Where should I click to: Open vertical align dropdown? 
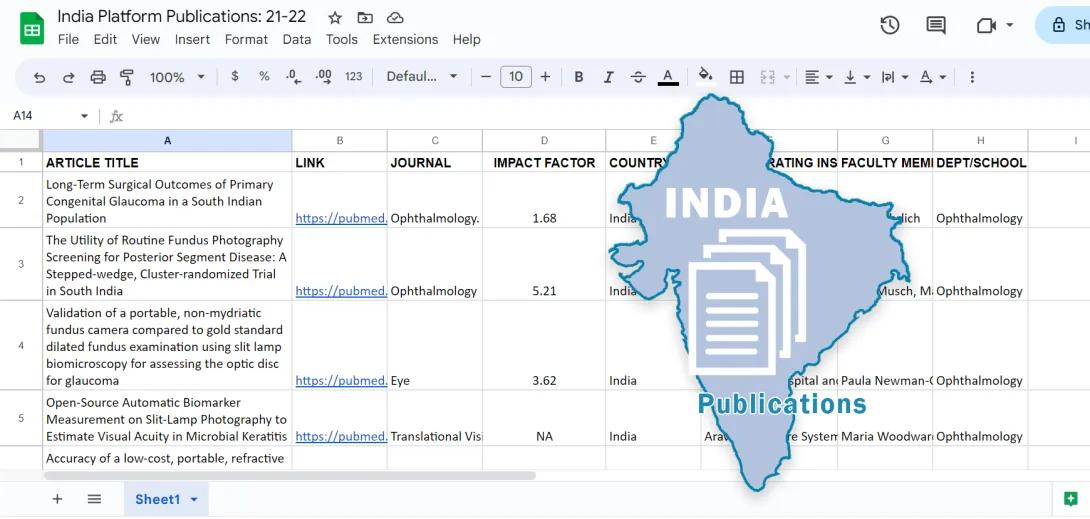[857, 77]
